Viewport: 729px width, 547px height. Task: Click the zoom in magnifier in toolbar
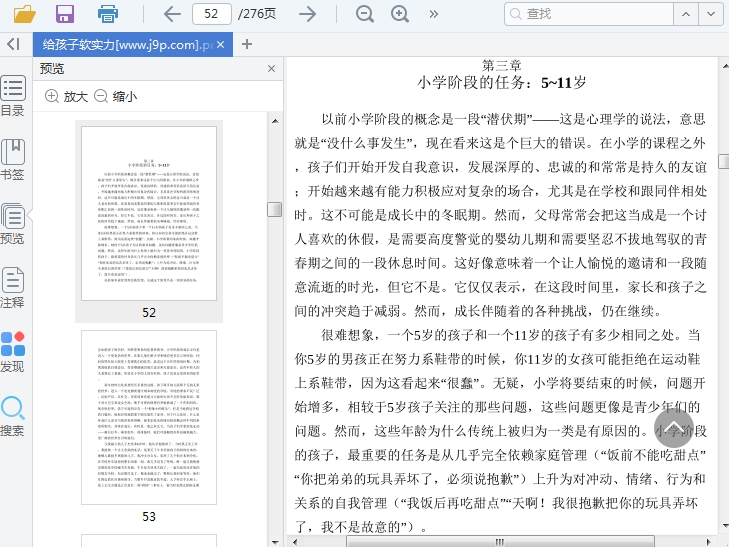coord(400,14)
